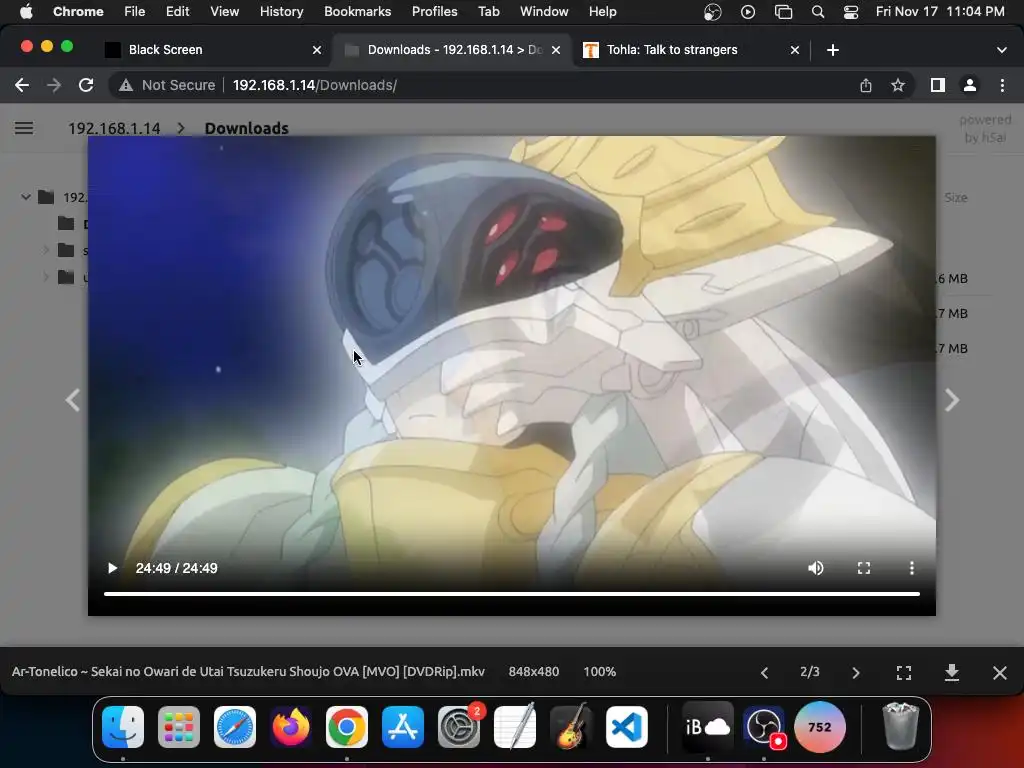Click the Downloads breadcrumb

point(247,128)
